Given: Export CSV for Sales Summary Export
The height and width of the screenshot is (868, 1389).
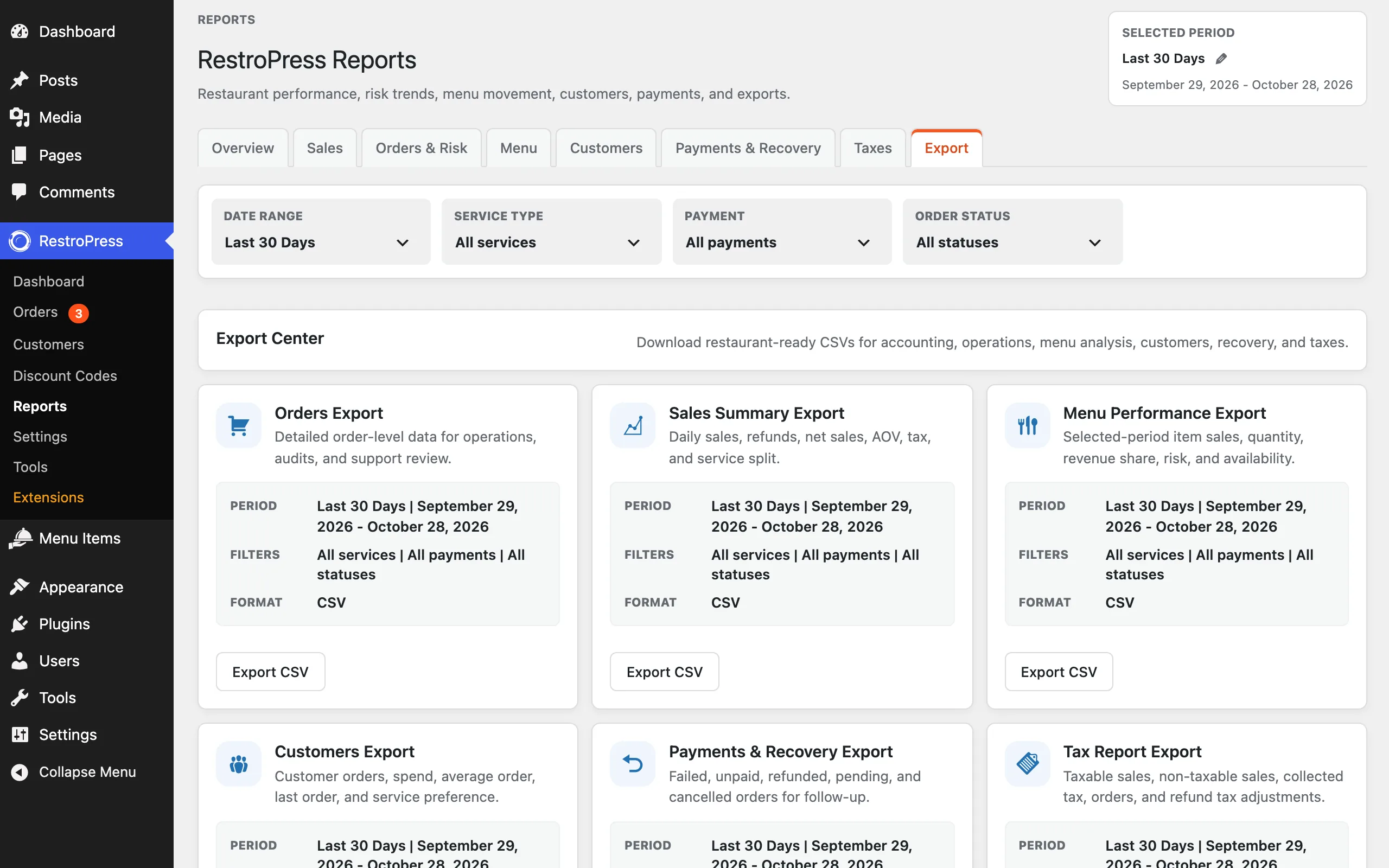Looking at the screenshot, I should coord(665,672).
